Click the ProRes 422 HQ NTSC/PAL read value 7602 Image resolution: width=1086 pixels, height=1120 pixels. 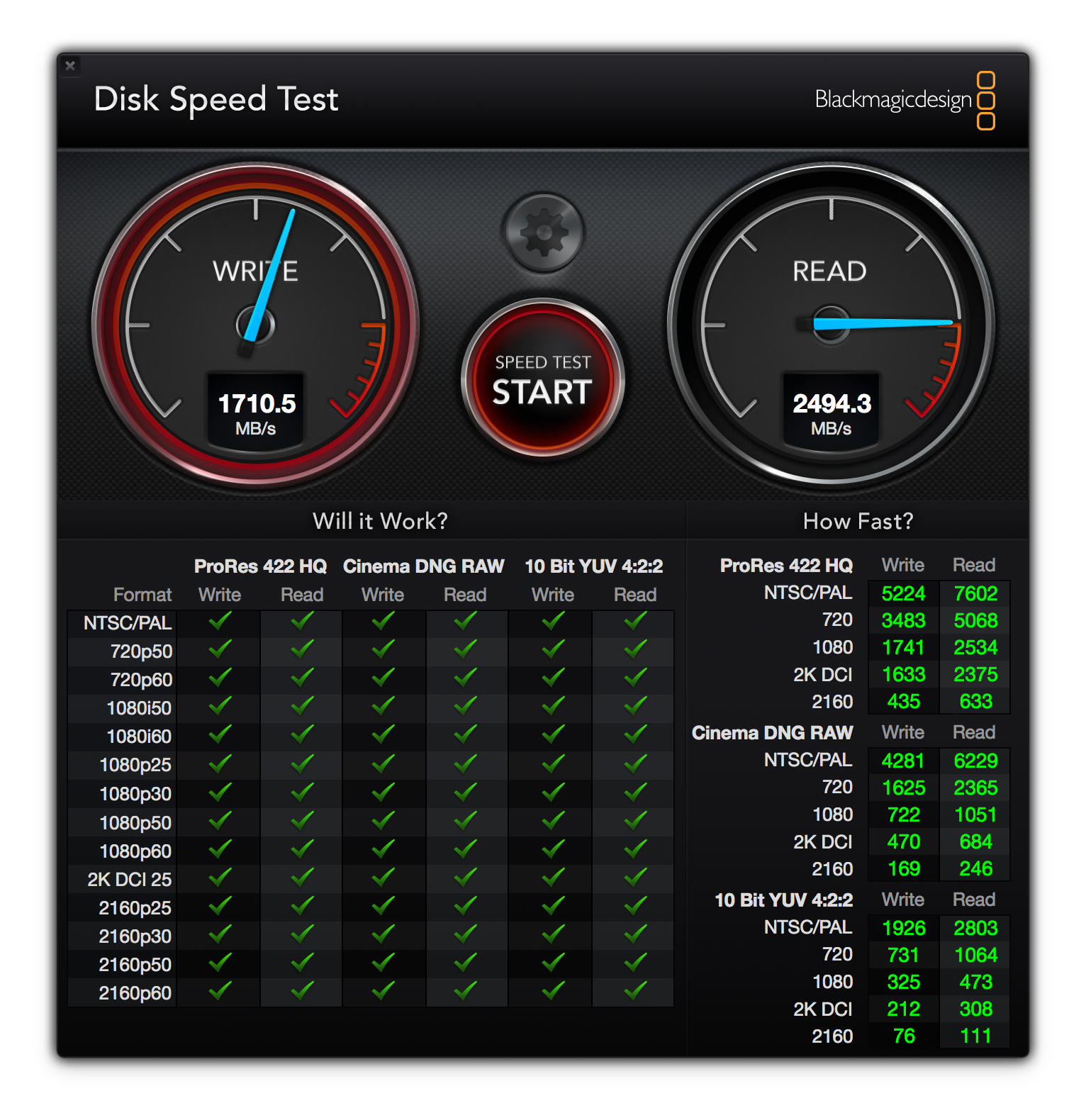point(975,593)
